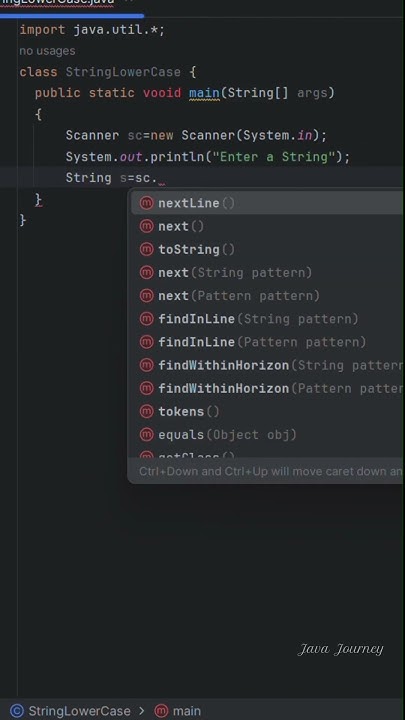Click the class icon in the breadcrumb bar

17,711
